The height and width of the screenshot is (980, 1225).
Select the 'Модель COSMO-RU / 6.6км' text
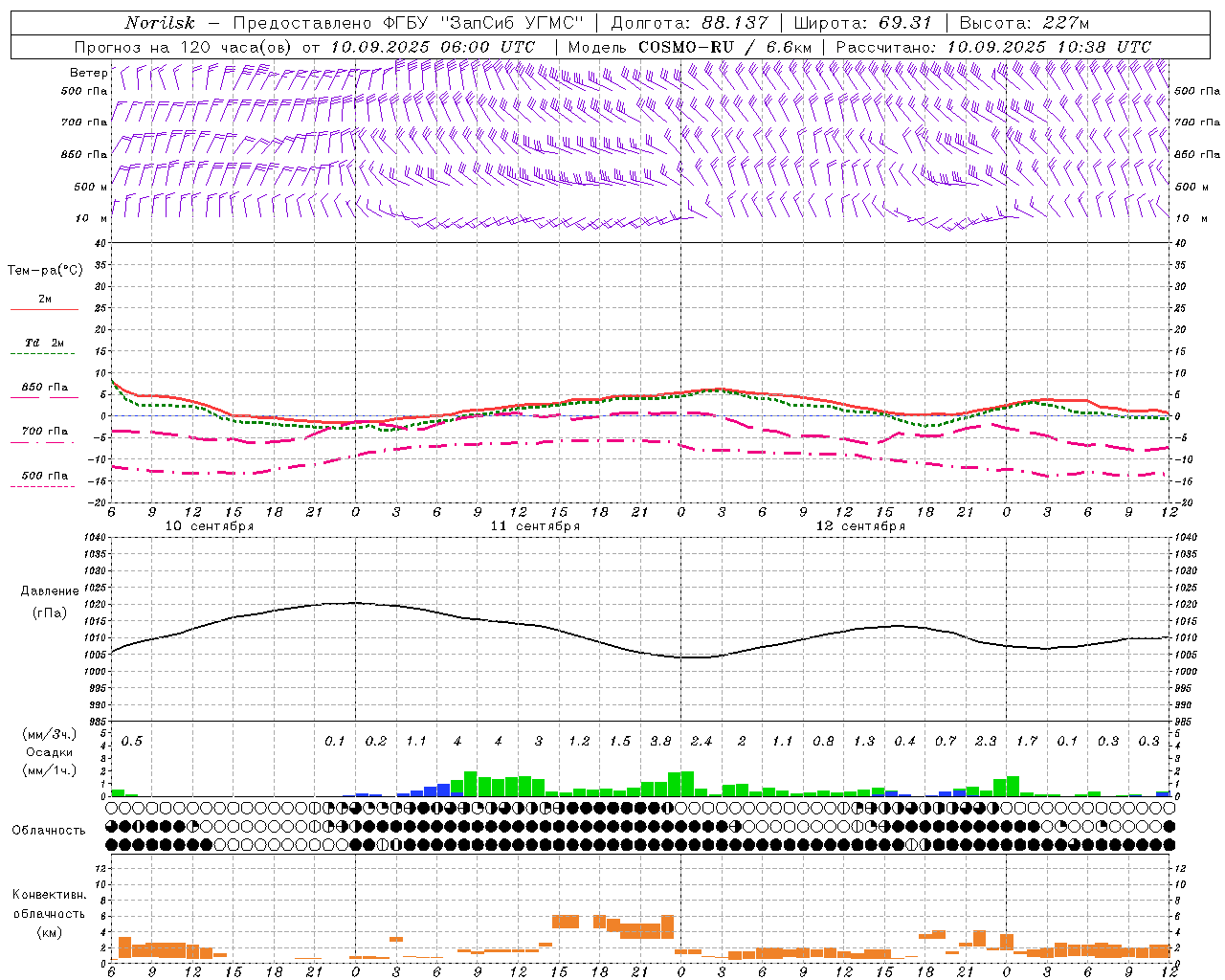(x=690, y=47)
